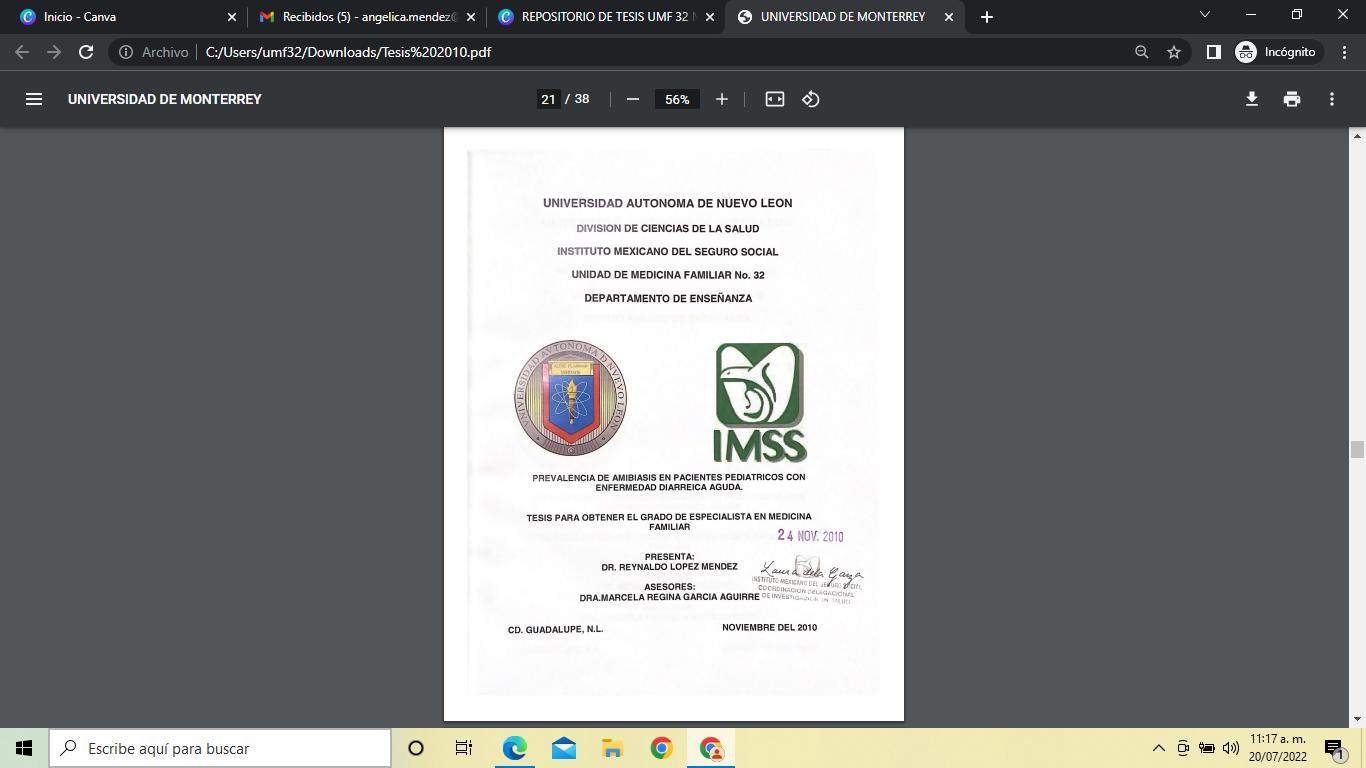Zoom out the PDF with minus button
Image resolution: width=1366 pixels, height=768 pixels.
click(x=632, y=99)
